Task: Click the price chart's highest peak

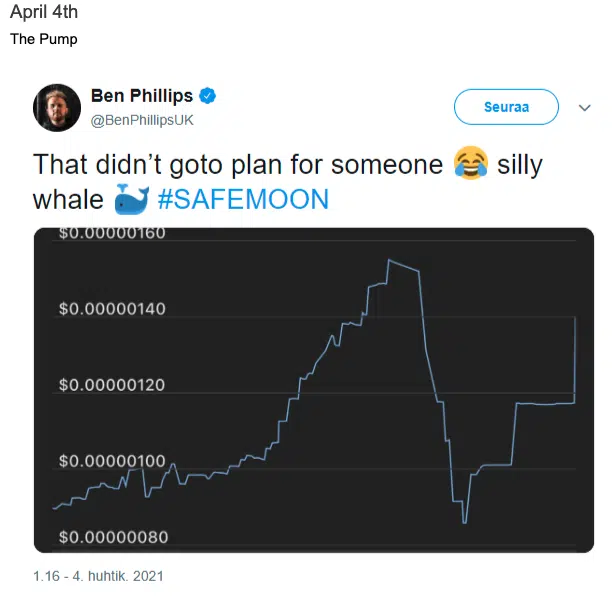Action: [388, 260]
